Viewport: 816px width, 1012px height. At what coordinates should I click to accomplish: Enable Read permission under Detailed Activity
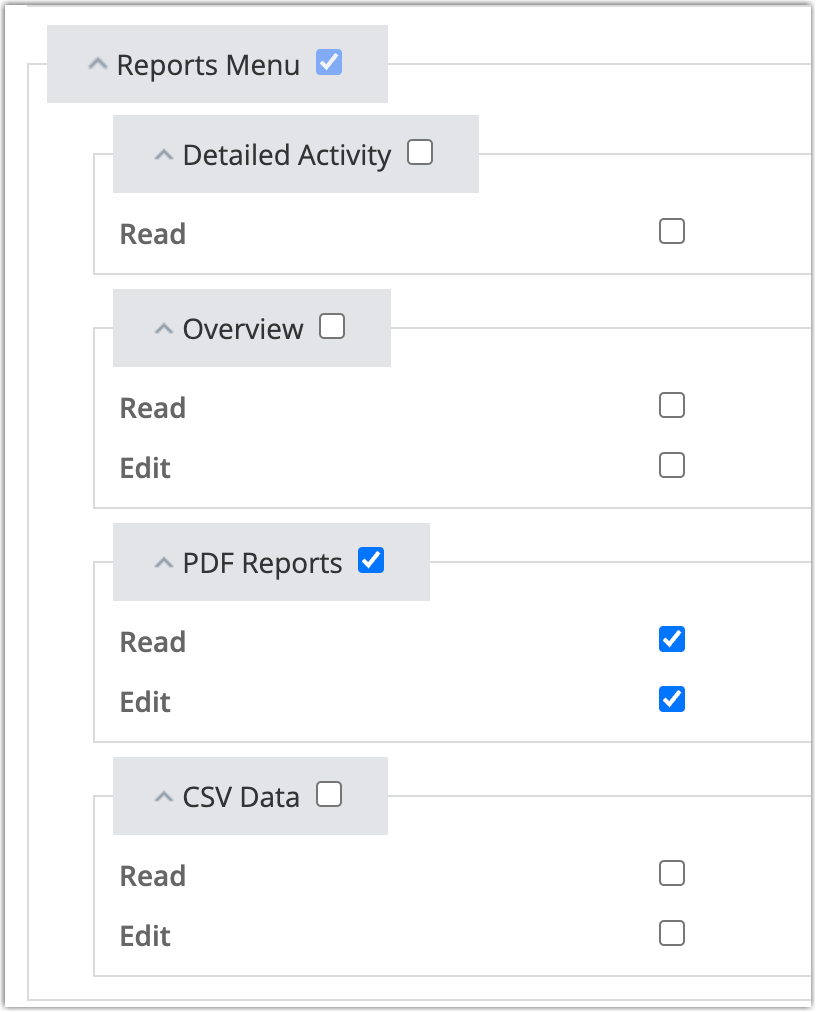click(x=671, y=231)
